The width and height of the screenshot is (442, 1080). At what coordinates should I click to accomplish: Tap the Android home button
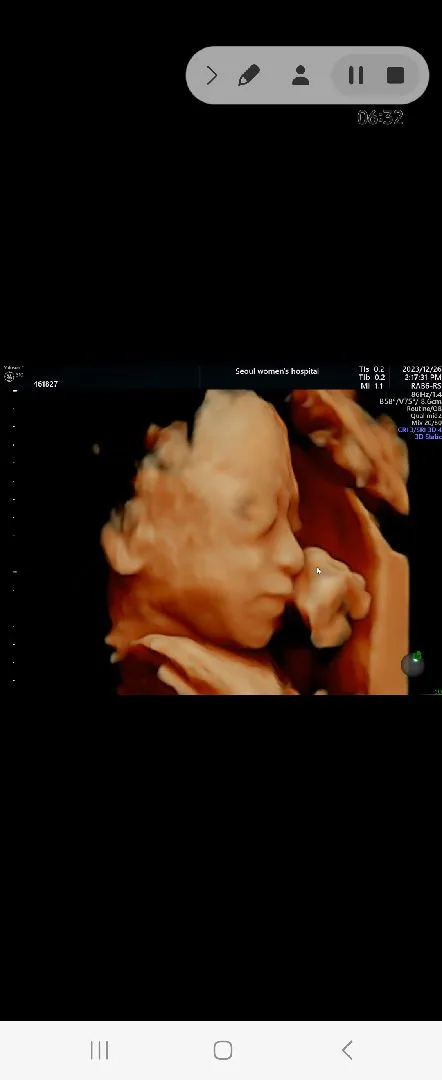(x=222, y=1050)
